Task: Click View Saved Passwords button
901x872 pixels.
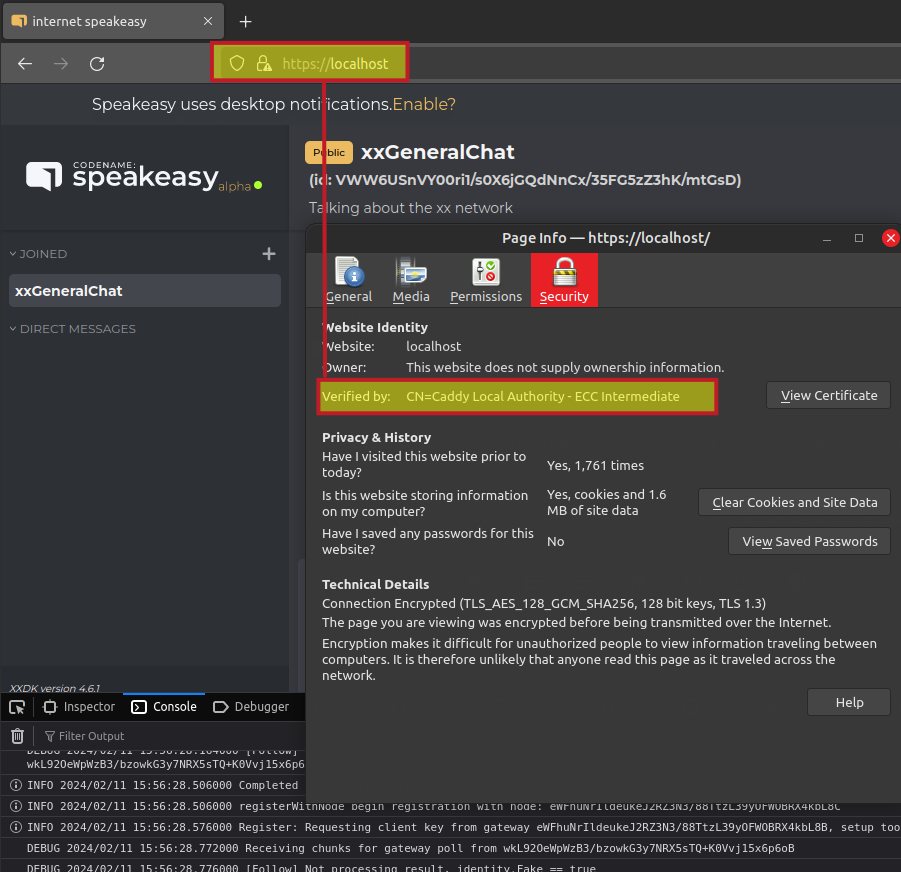Action: tap(809, 542)
